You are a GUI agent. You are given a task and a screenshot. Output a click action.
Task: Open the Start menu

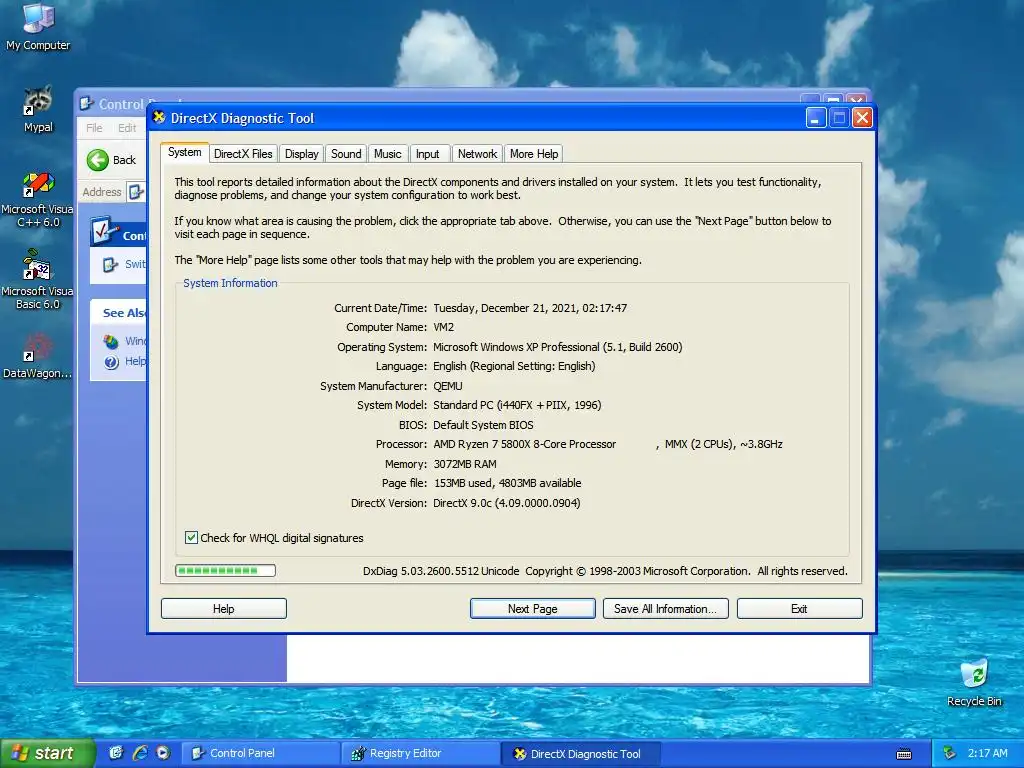point(48,754)
